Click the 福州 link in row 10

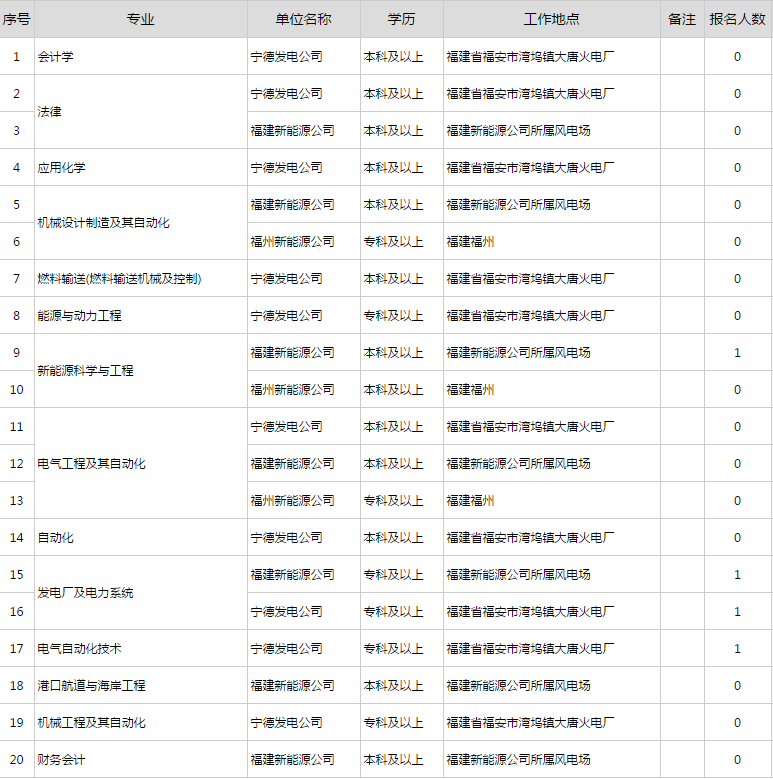[x=483, y=389]
